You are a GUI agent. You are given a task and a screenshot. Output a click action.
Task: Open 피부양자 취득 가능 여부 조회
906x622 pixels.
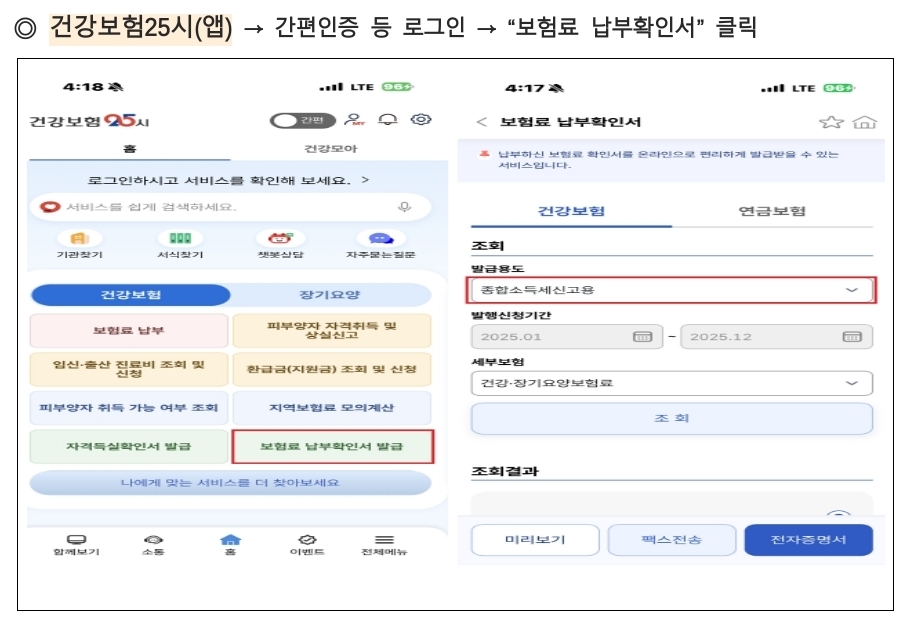[x=129, y=408]
